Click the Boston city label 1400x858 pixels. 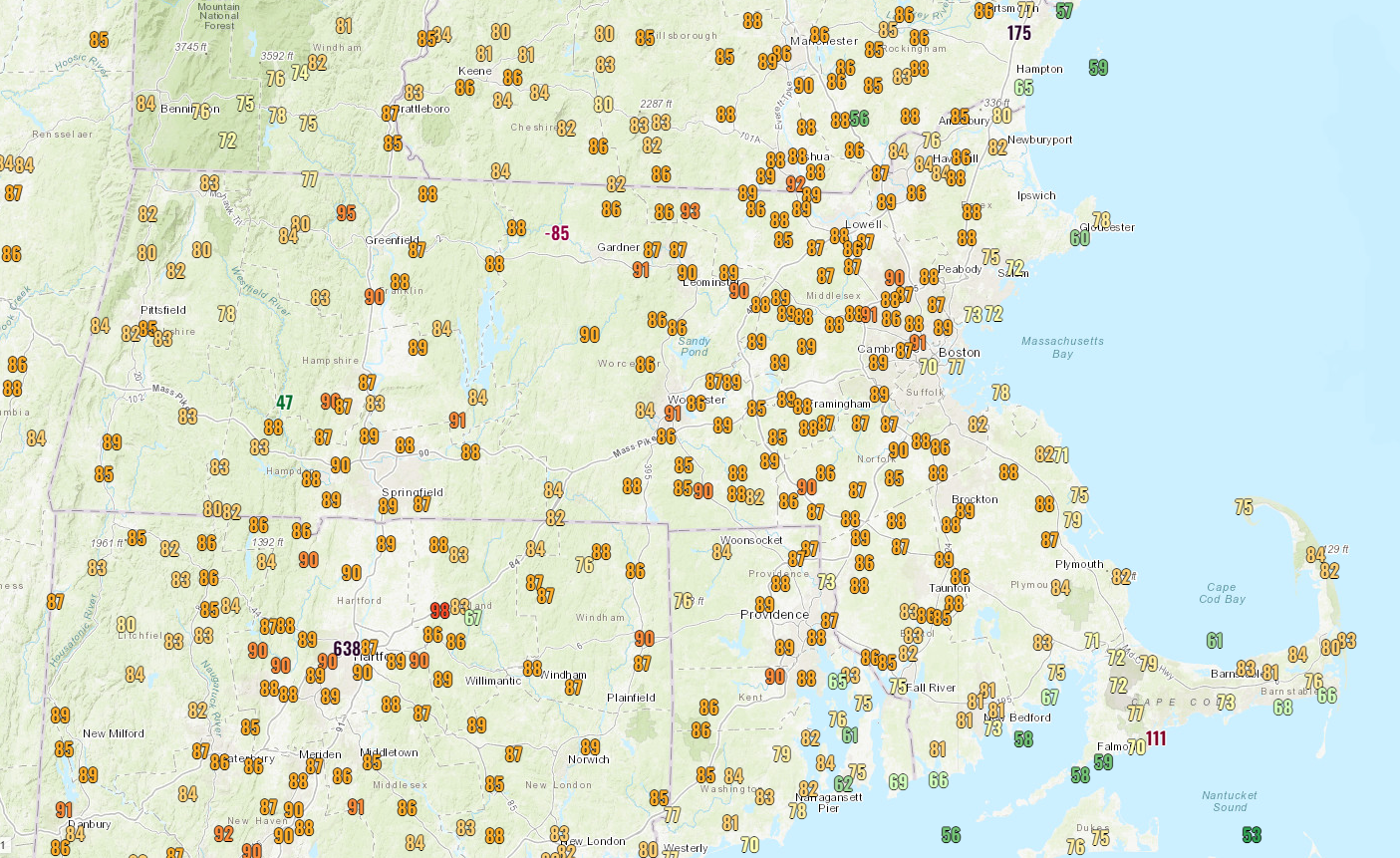coord(960,353)
